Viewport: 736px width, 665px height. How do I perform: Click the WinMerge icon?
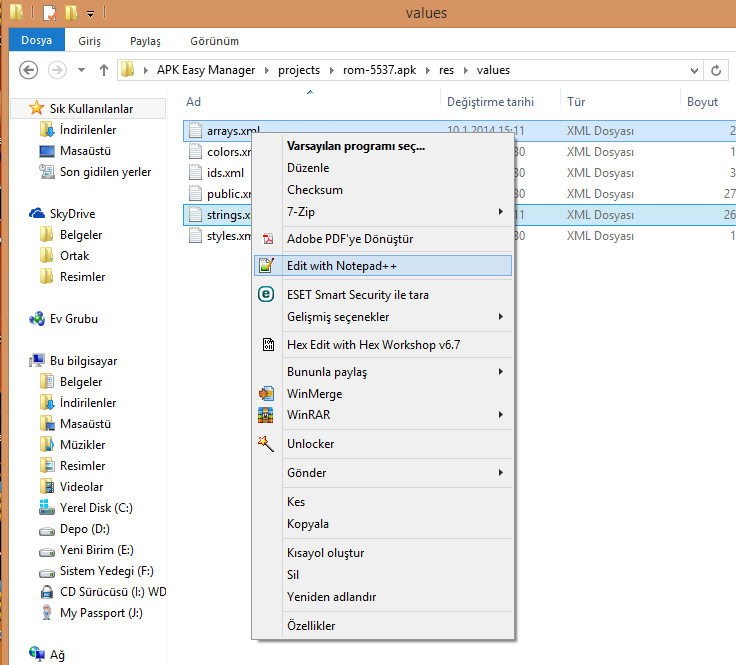click(266, 394)
